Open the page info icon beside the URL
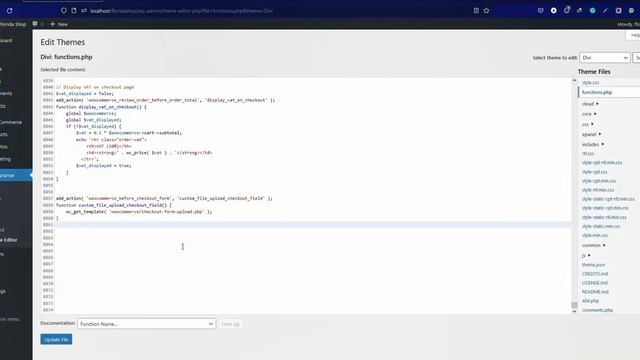This screenshot has width=640, height=360. (x=74, y=11)
